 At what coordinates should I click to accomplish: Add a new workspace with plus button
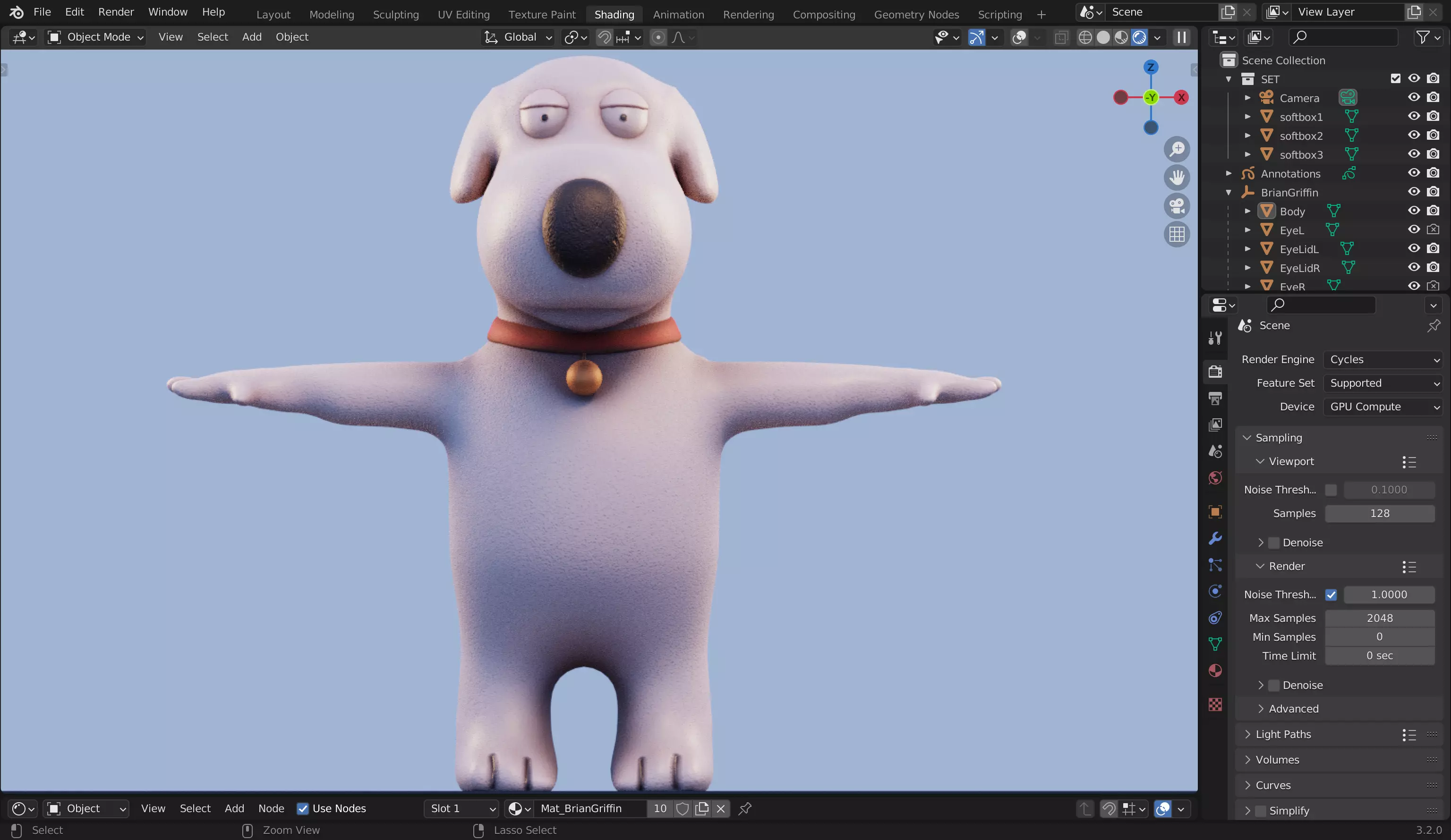tap(1041, 14)
